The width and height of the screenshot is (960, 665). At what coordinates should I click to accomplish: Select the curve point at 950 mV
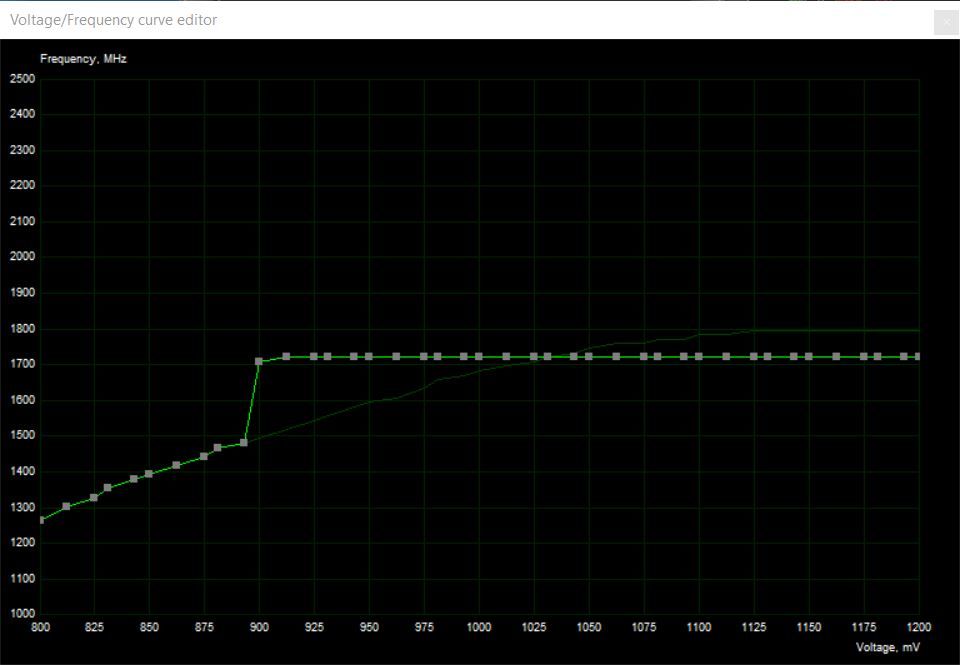click(369, 356)
